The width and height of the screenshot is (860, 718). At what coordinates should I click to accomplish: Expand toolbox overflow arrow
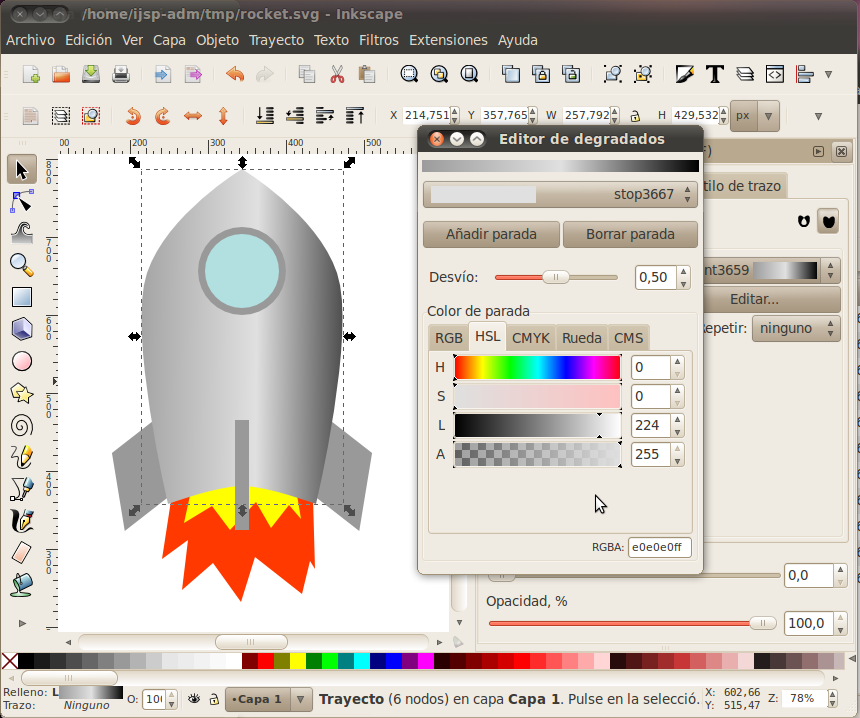tap(22, 623)
